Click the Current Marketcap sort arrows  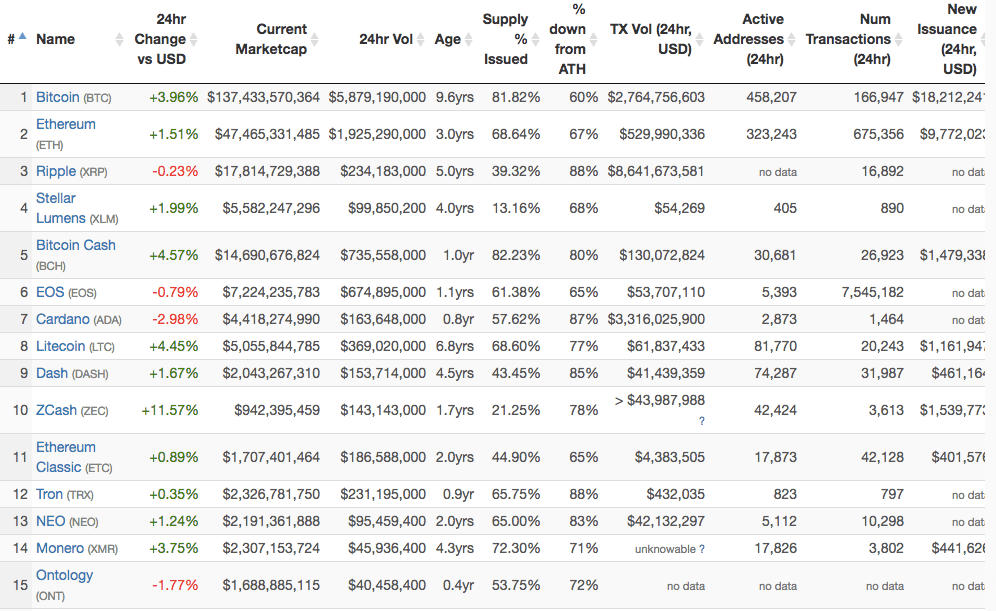click(315, 39)
